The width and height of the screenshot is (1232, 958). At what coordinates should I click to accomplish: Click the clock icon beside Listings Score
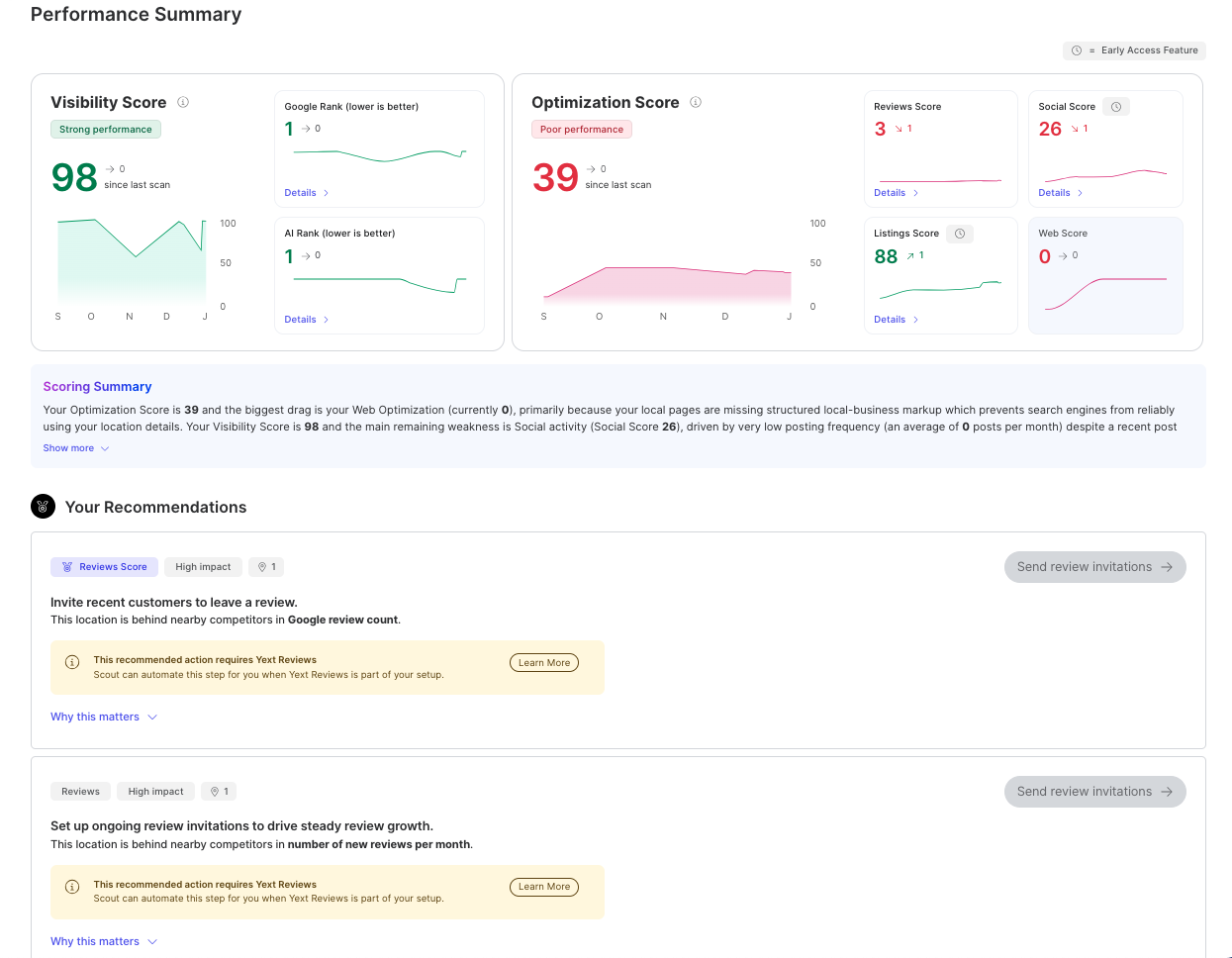pos(960,234)
